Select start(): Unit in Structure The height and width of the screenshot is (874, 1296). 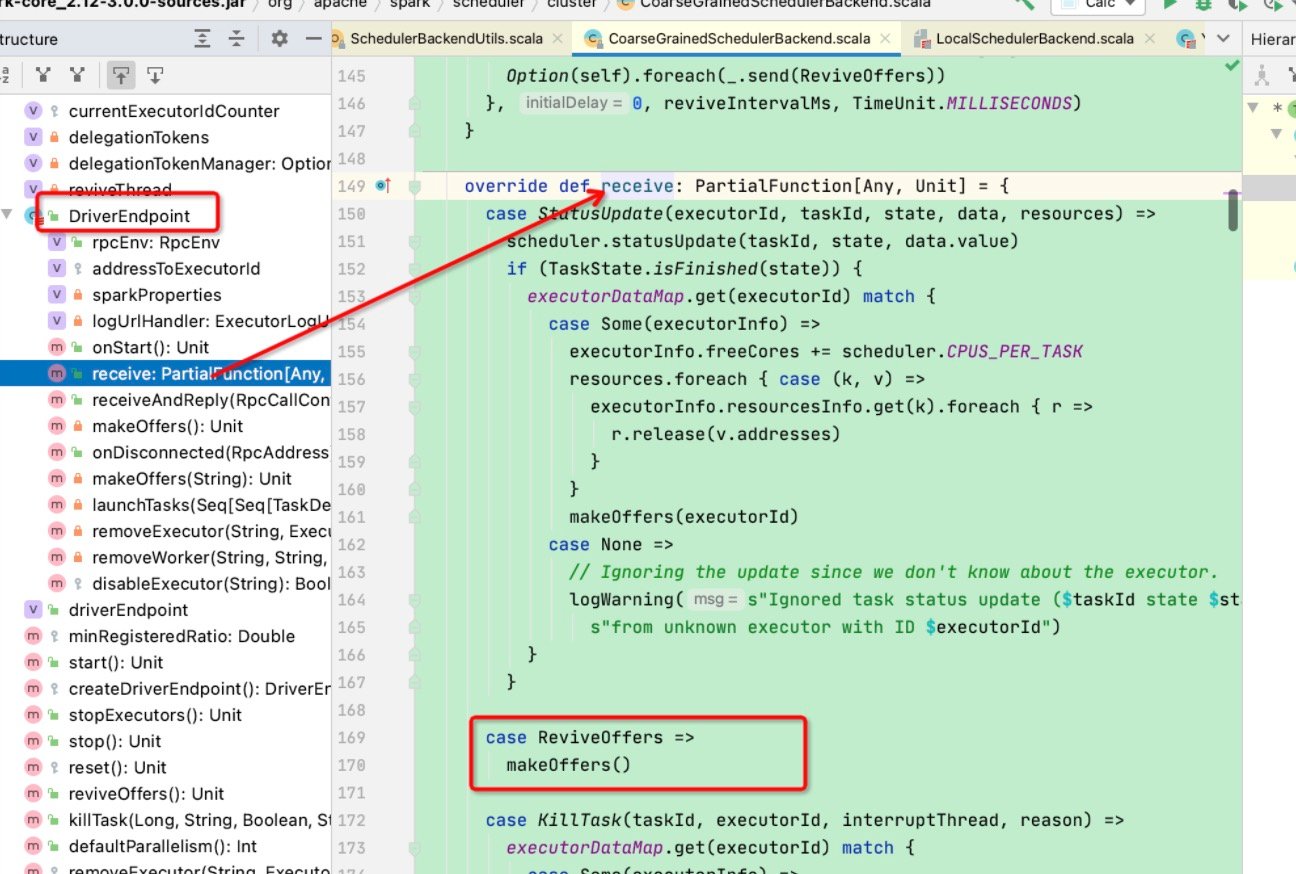(x=116, y=662)
